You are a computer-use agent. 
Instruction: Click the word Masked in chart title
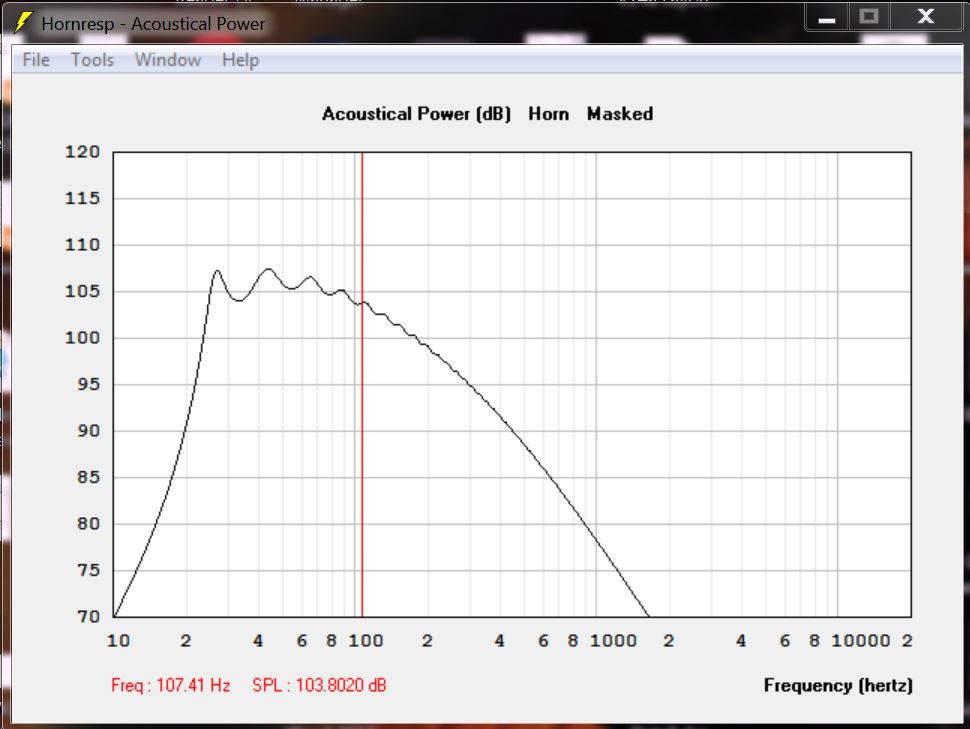click(x=620, y=114)
